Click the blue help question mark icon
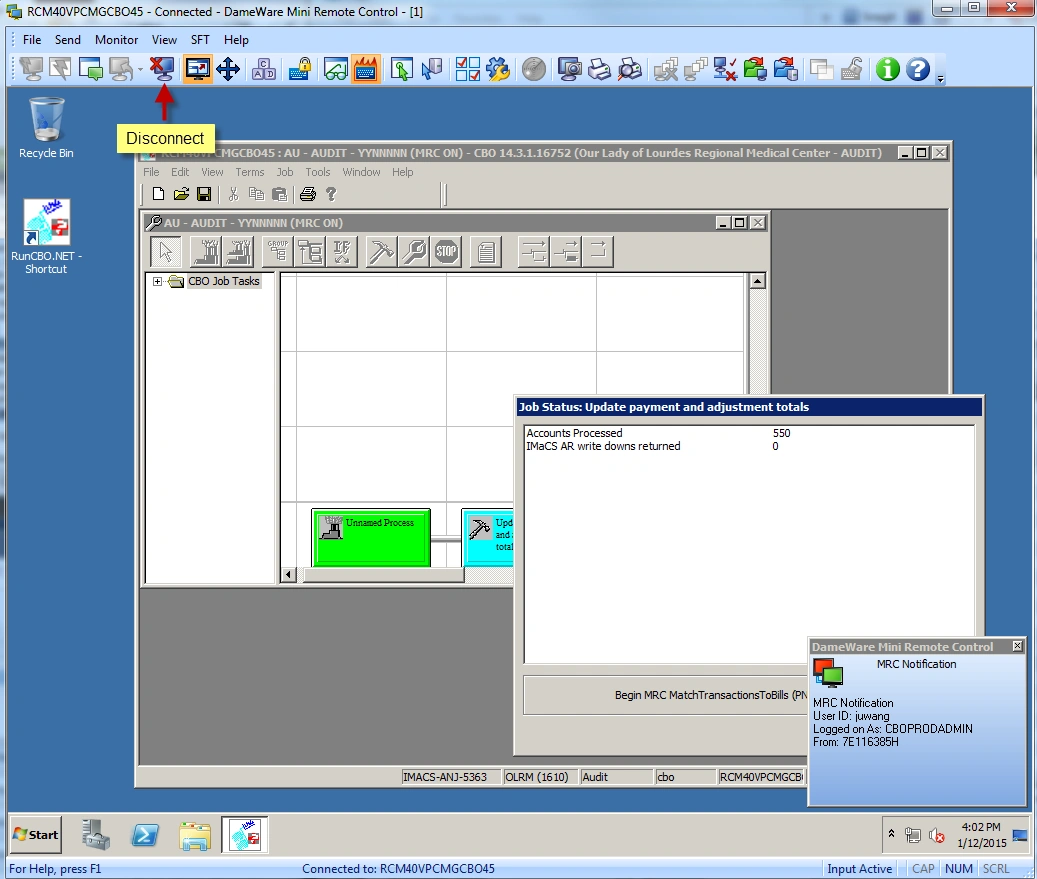The height and width of the screenshot is (879, 1037). click(917, 69)
